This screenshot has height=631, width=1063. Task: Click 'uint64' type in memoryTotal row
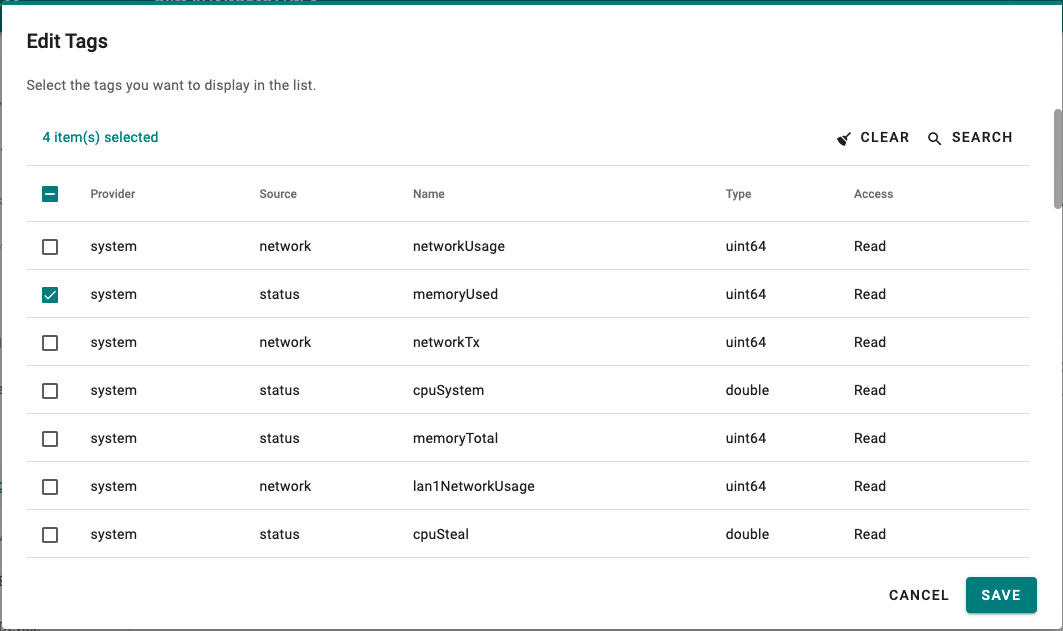click(746, 439)
